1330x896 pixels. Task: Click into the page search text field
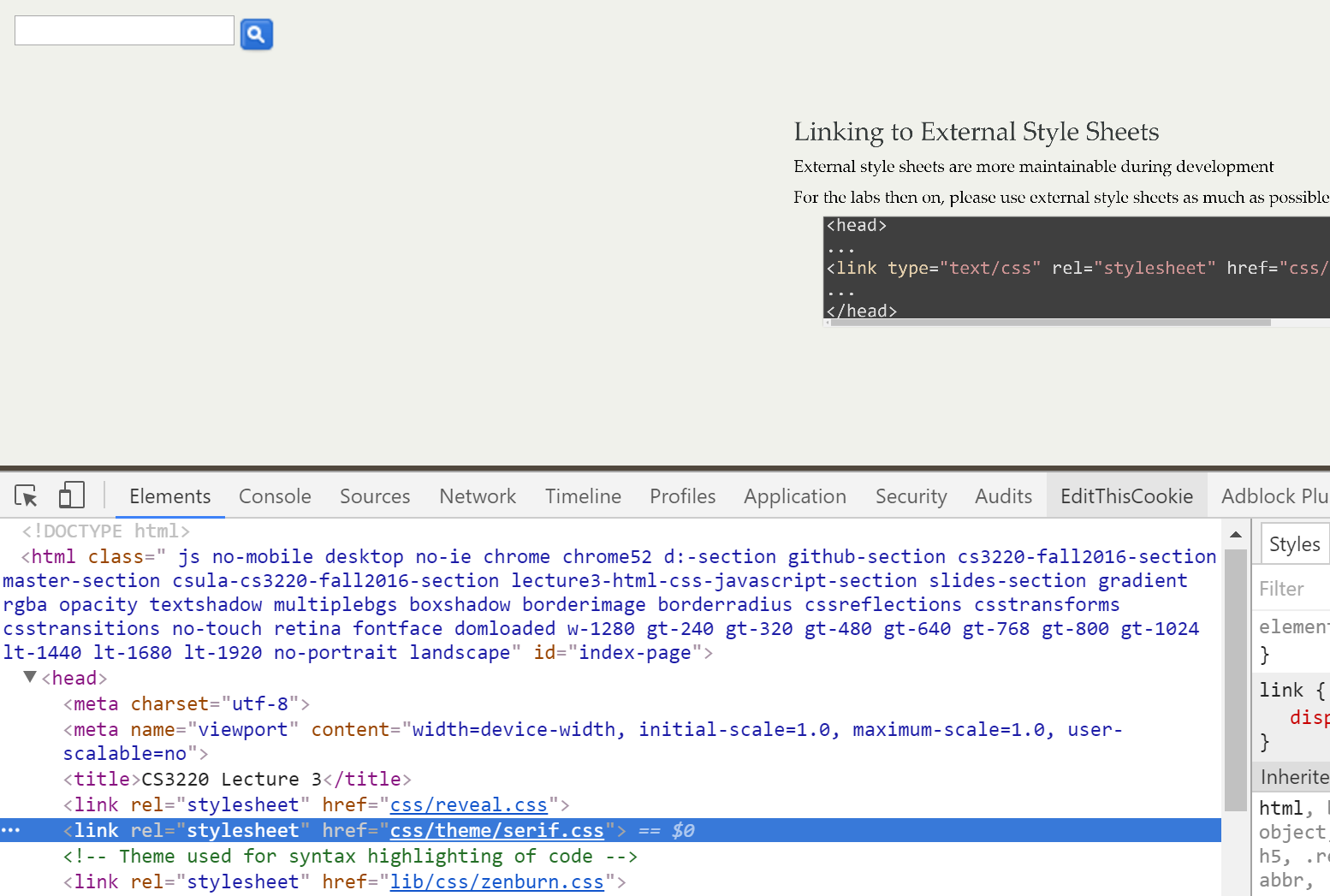pos(124,31)
